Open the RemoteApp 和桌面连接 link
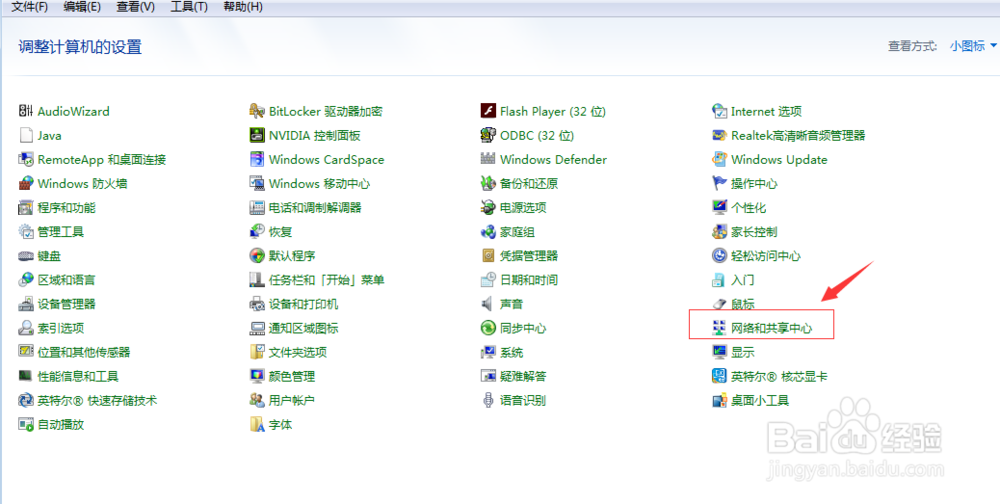 [102, 159]
